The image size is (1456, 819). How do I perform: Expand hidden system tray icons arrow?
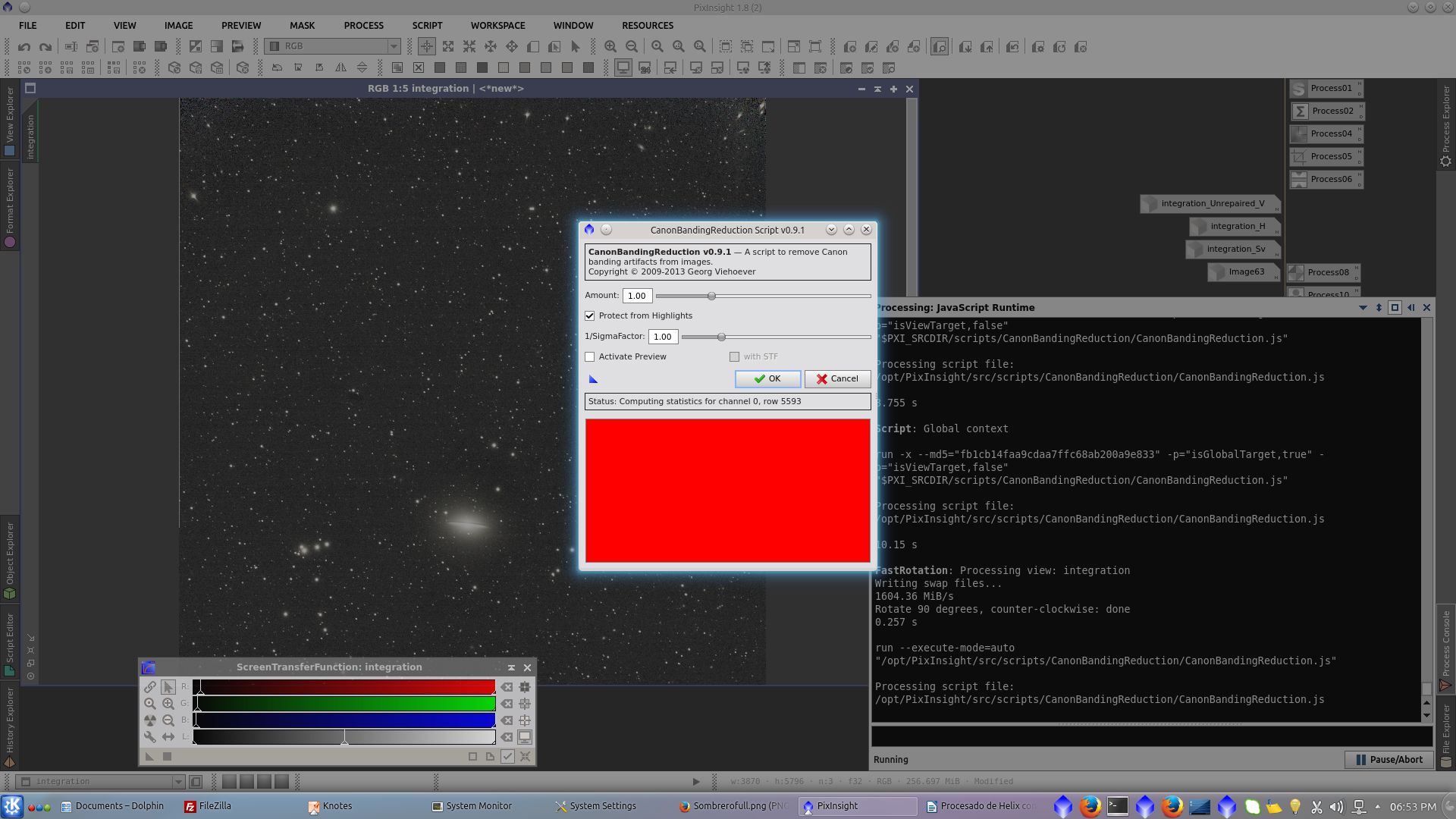[1377, 807]
